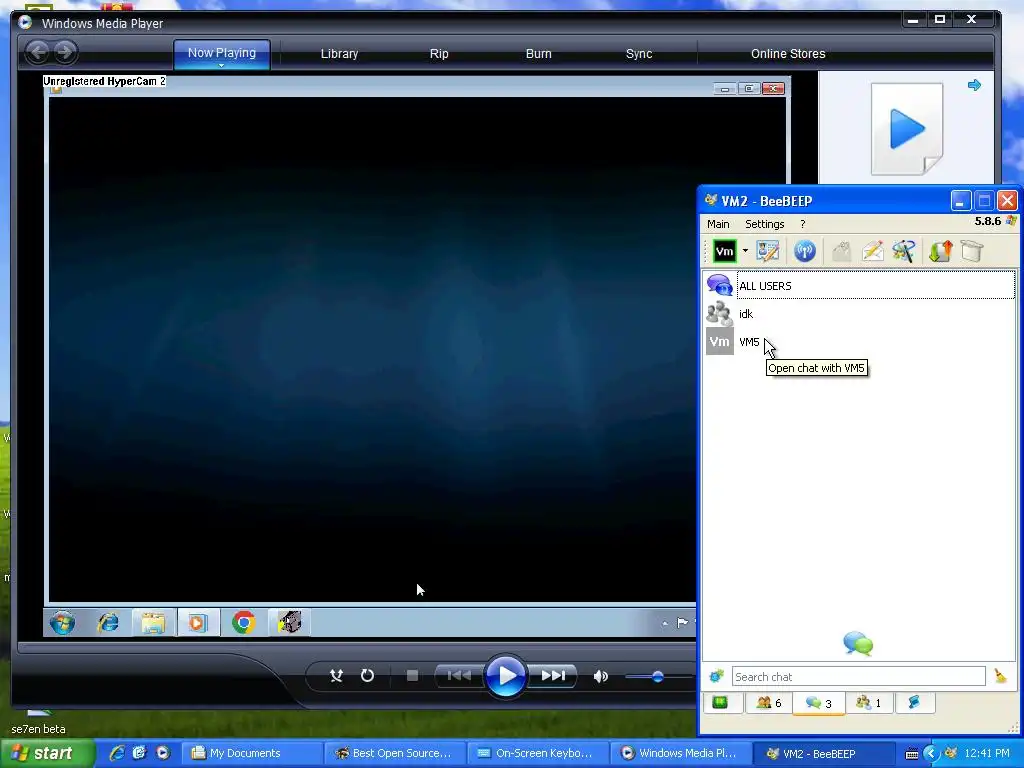Click the gear icon left of Search chat
Image resolution: width=1024 pixels, height=768 pixels.
pos(716,677)
